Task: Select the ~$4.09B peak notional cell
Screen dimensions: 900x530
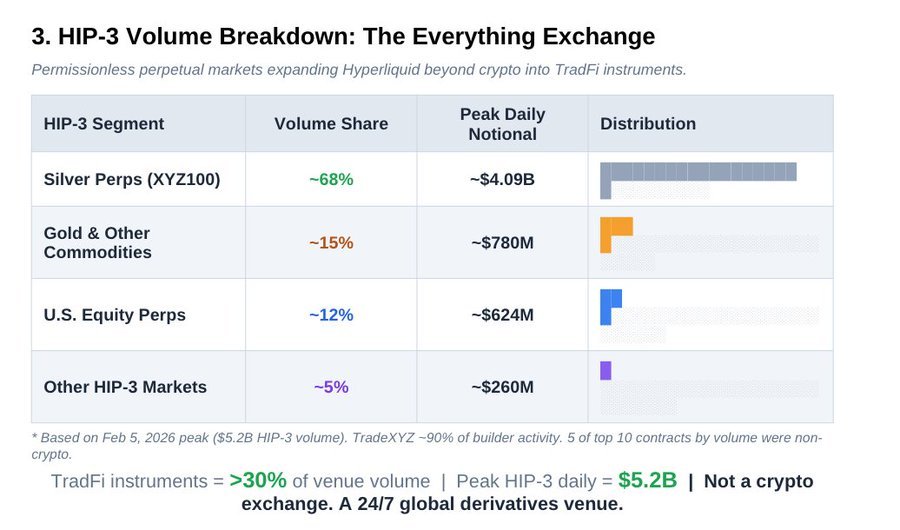Action: pyautogui.click(x=502, y=180)
